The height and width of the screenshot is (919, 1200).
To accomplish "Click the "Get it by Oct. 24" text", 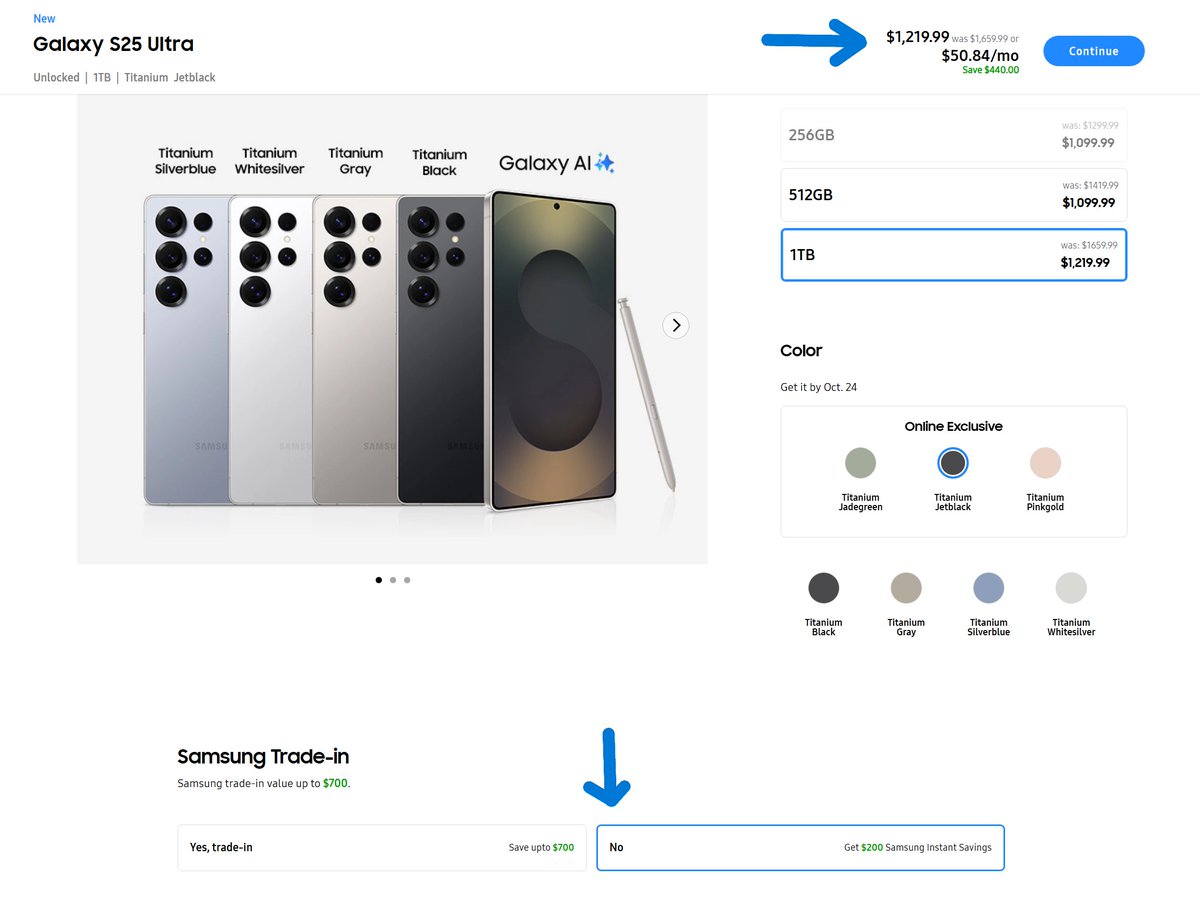I will 819,388.
